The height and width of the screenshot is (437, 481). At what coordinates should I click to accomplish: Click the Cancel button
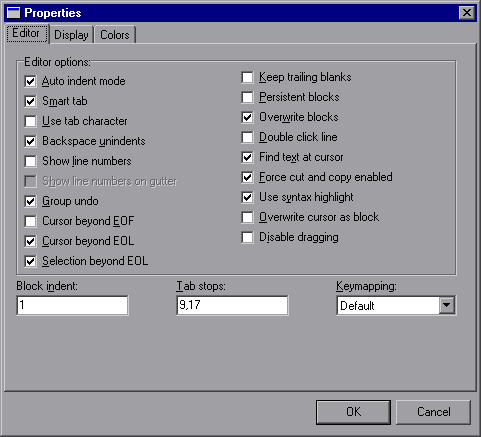click(433, 412)
